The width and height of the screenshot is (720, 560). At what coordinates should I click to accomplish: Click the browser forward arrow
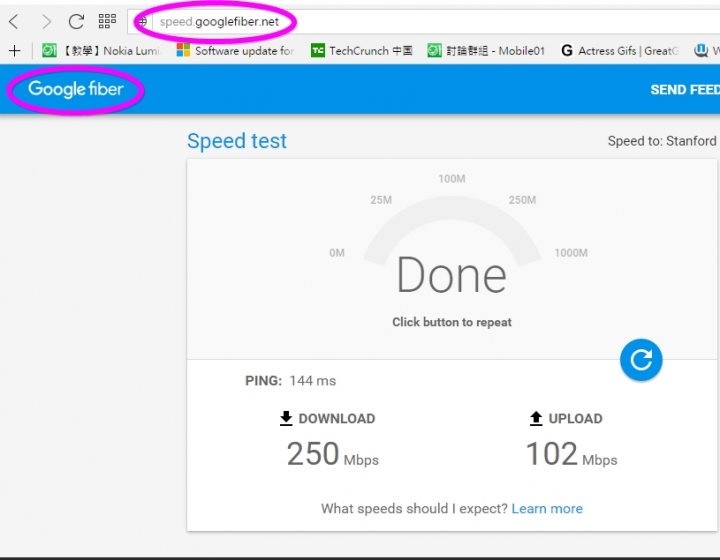[46, 21]
